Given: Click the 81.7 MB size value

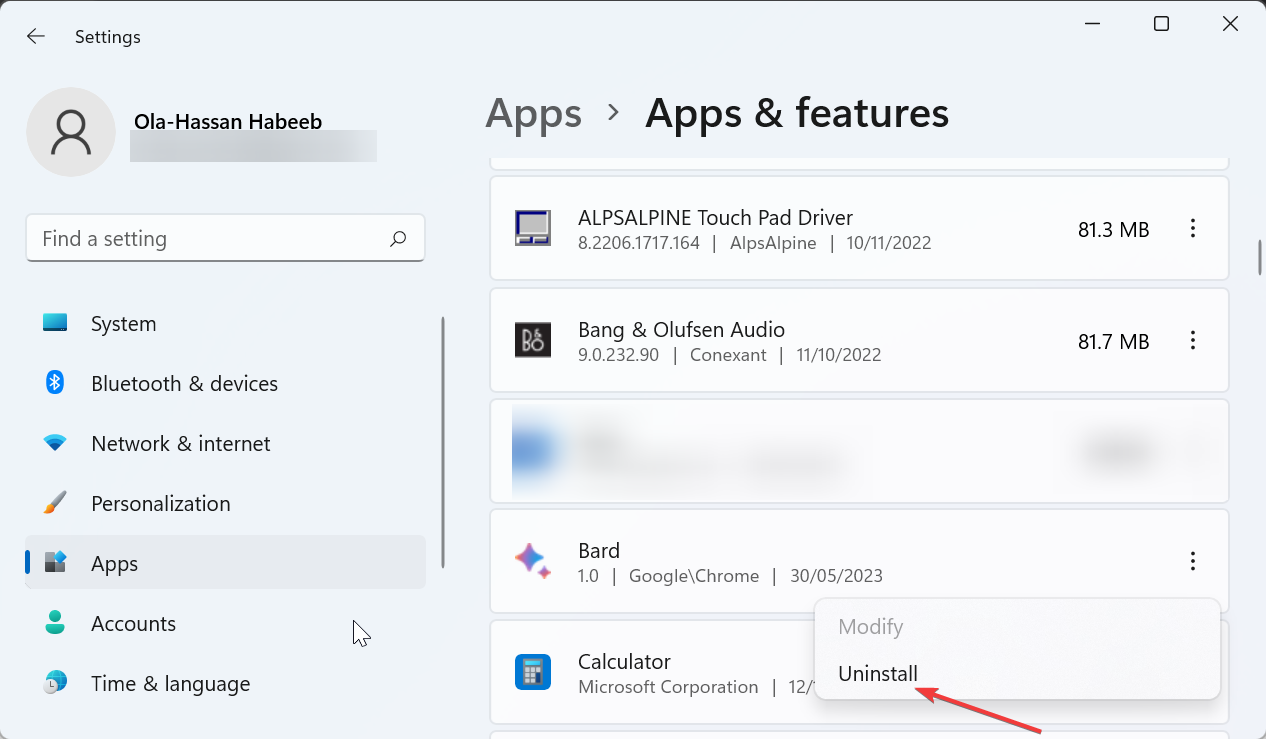Looking at the screenshot, I should click(1113, 342).
